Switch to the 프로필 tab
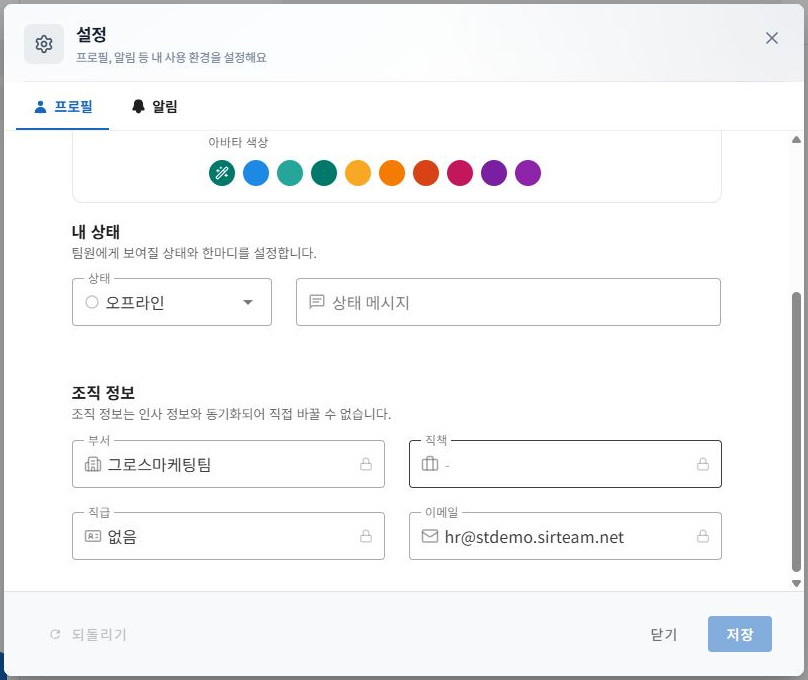 62,107
